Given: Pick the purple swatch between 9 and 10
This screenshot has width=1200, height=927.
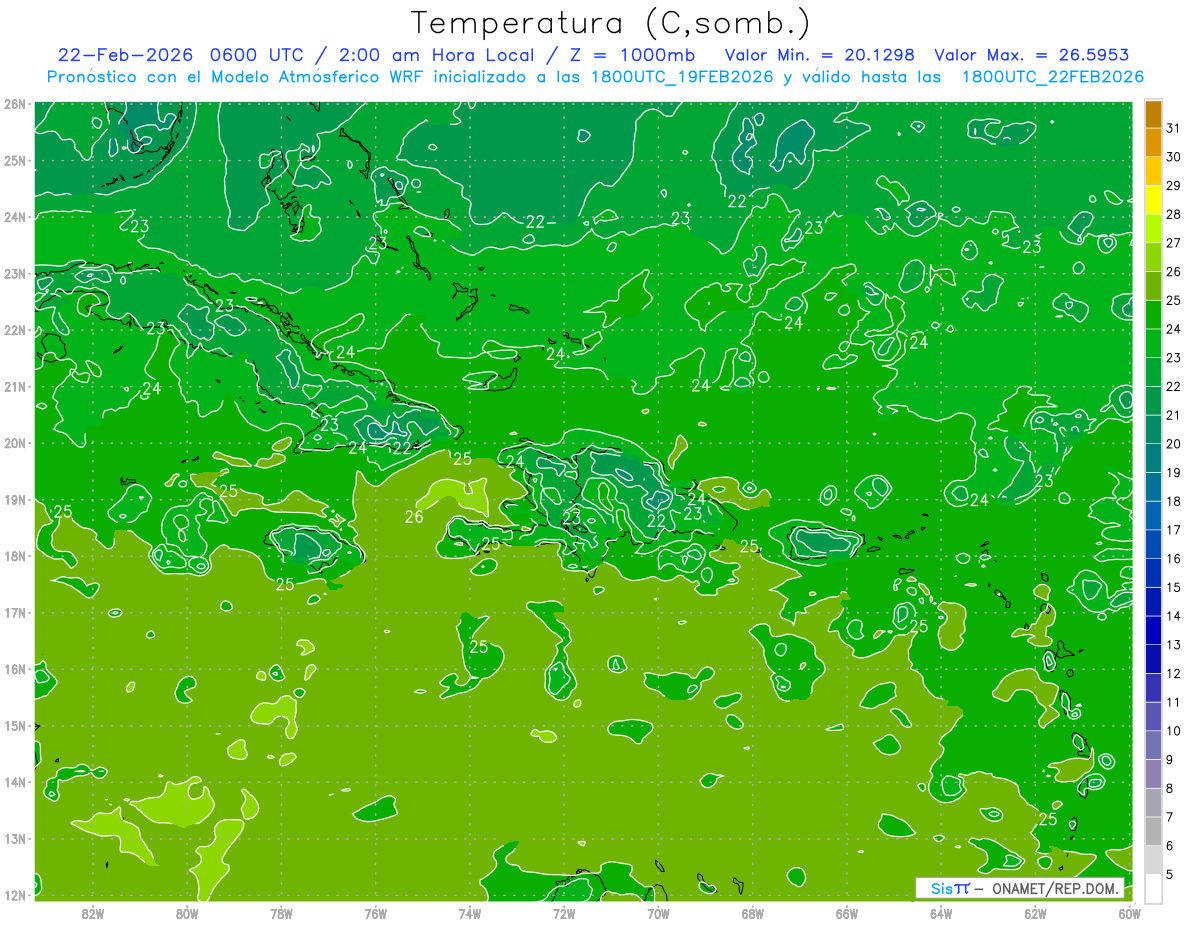Looking at the screenshot, I should [1154, 745].
